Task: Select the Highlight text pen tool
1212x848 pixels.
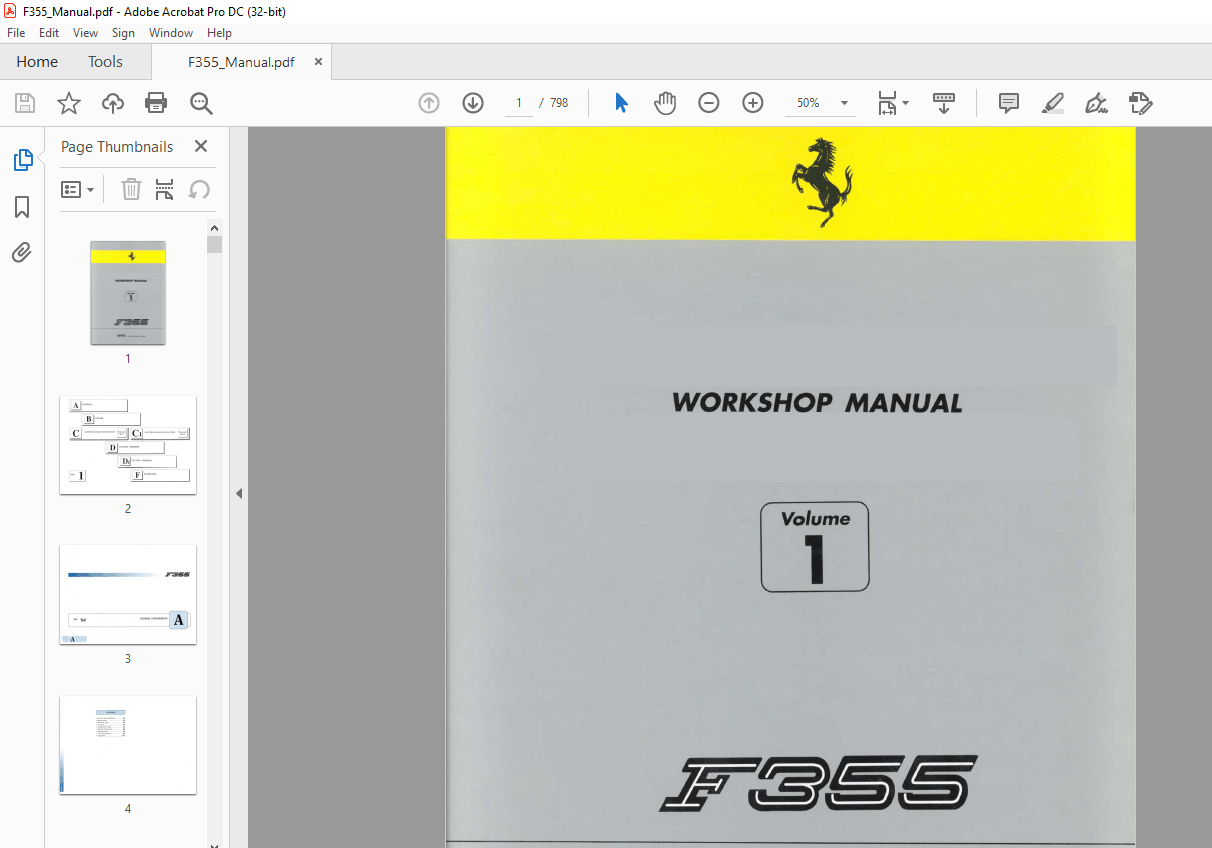Action: point(1053,103)
